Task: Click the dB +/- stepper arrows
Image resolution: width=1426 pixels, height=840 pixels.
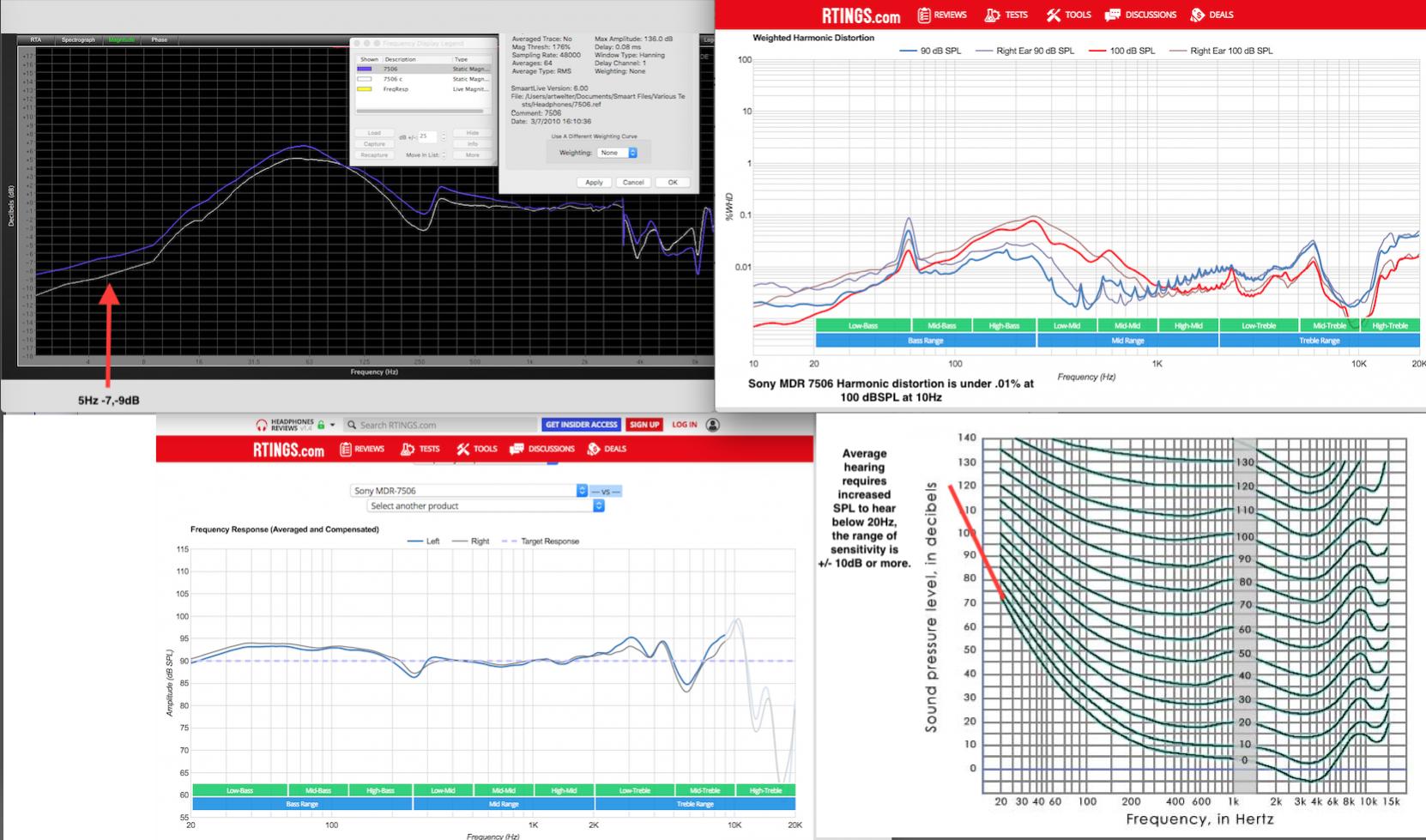Action: pos(444,136)
